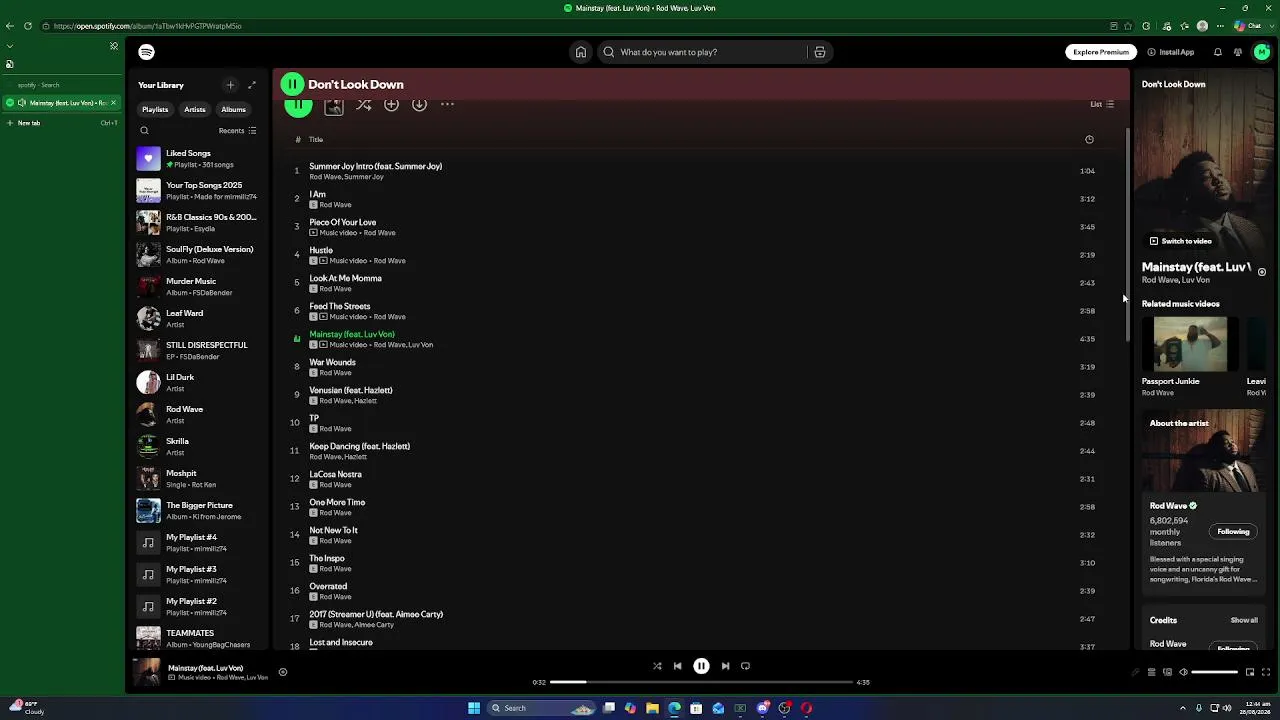Viewport: 1280px width, 720px height.
Task: Switch to video toggle on artwork
Action: (1181, 241)
